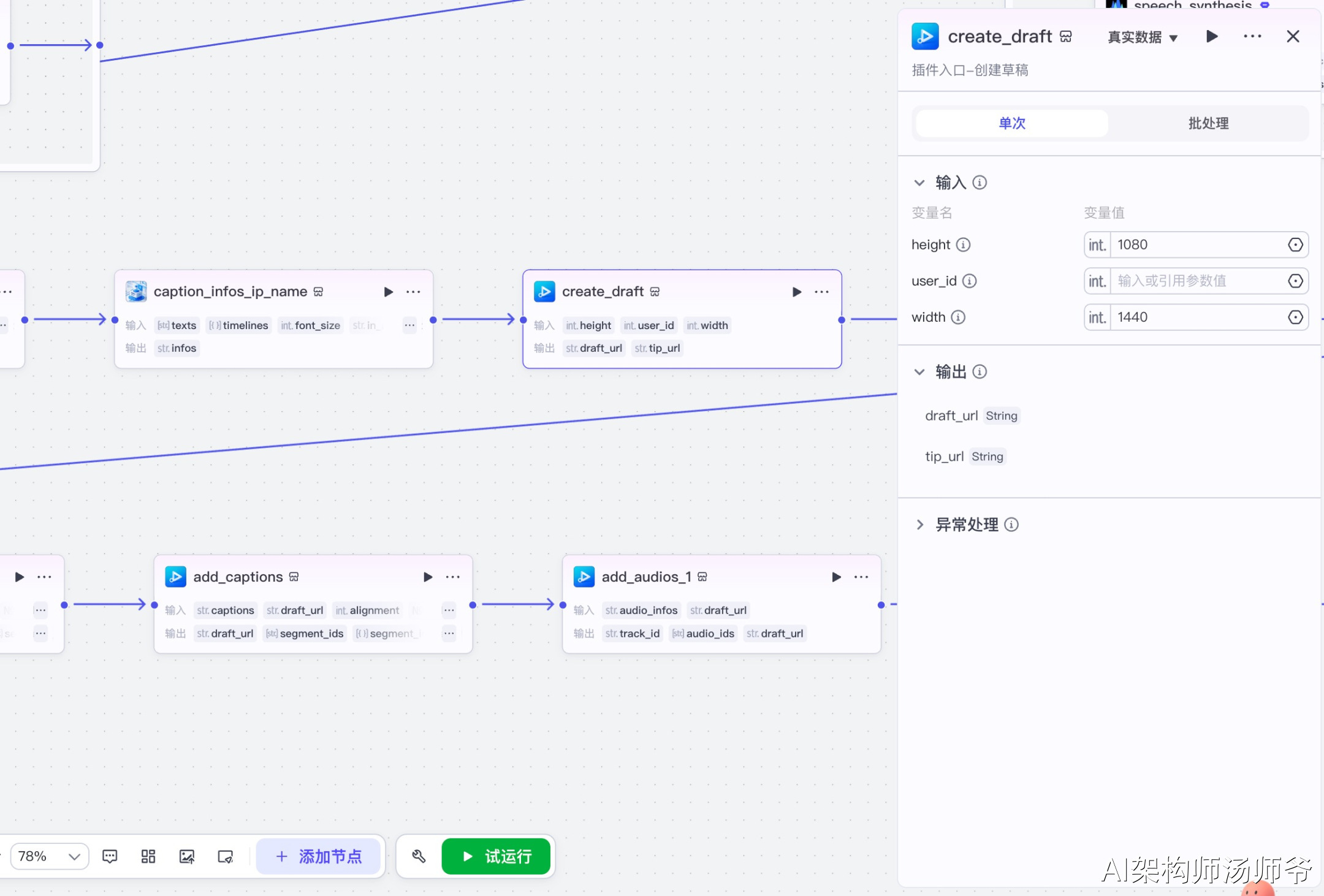Viewport: 1324px width, 896px height.
Task: Select the 单次 tab
Action: click(x=1012, y=123)
